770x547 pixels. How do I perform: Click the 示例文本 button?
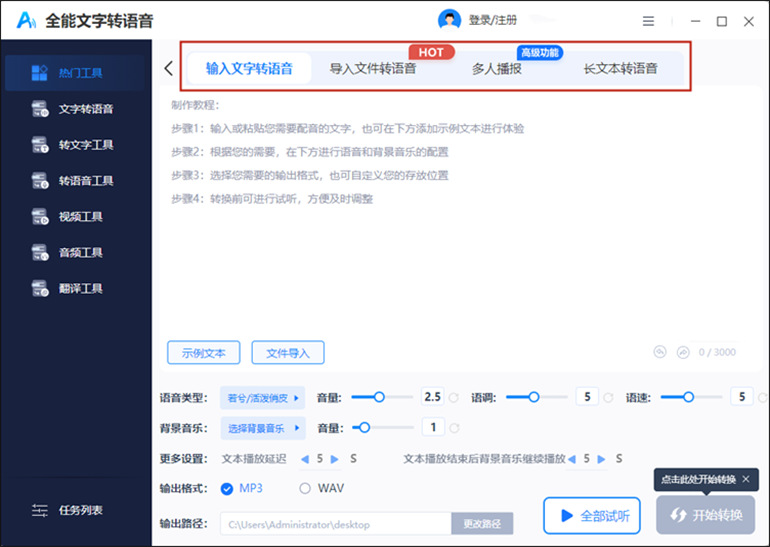[x=204, y=353]
